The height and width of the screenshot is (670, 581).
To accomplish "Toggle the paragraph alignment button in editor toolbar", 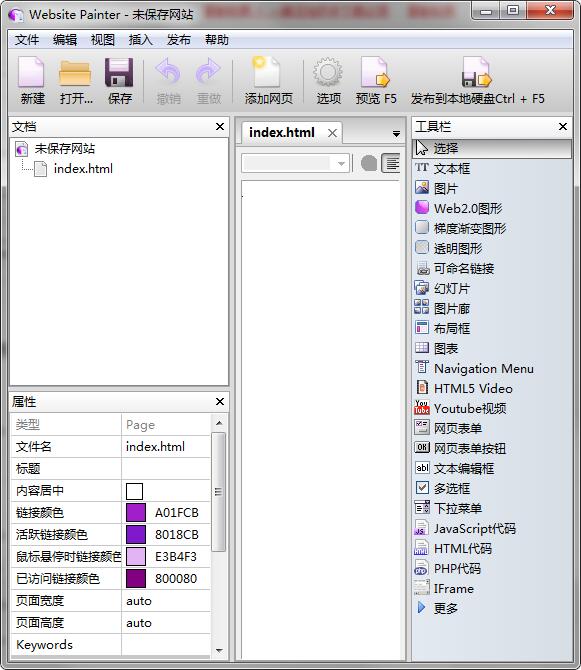I will click(x=391, y=163).
